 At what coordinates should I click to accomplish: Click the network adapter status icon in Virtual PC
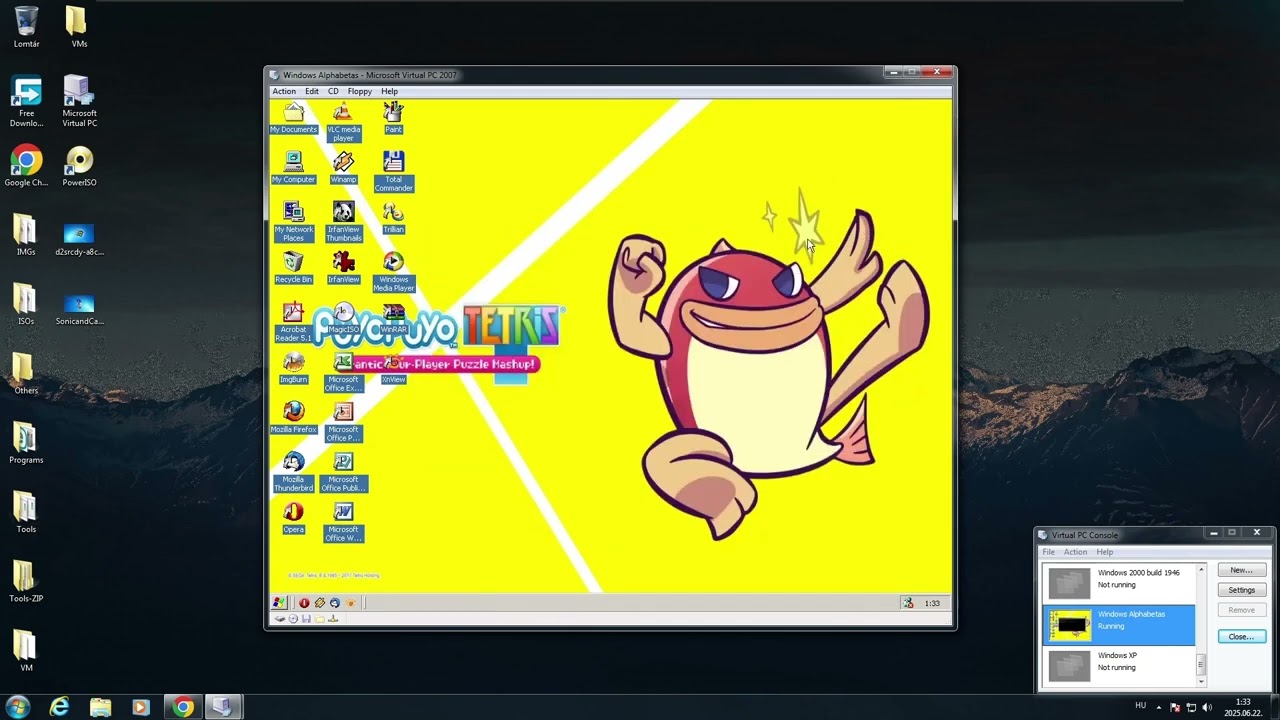pyautogui.click(x=333, y=619)
